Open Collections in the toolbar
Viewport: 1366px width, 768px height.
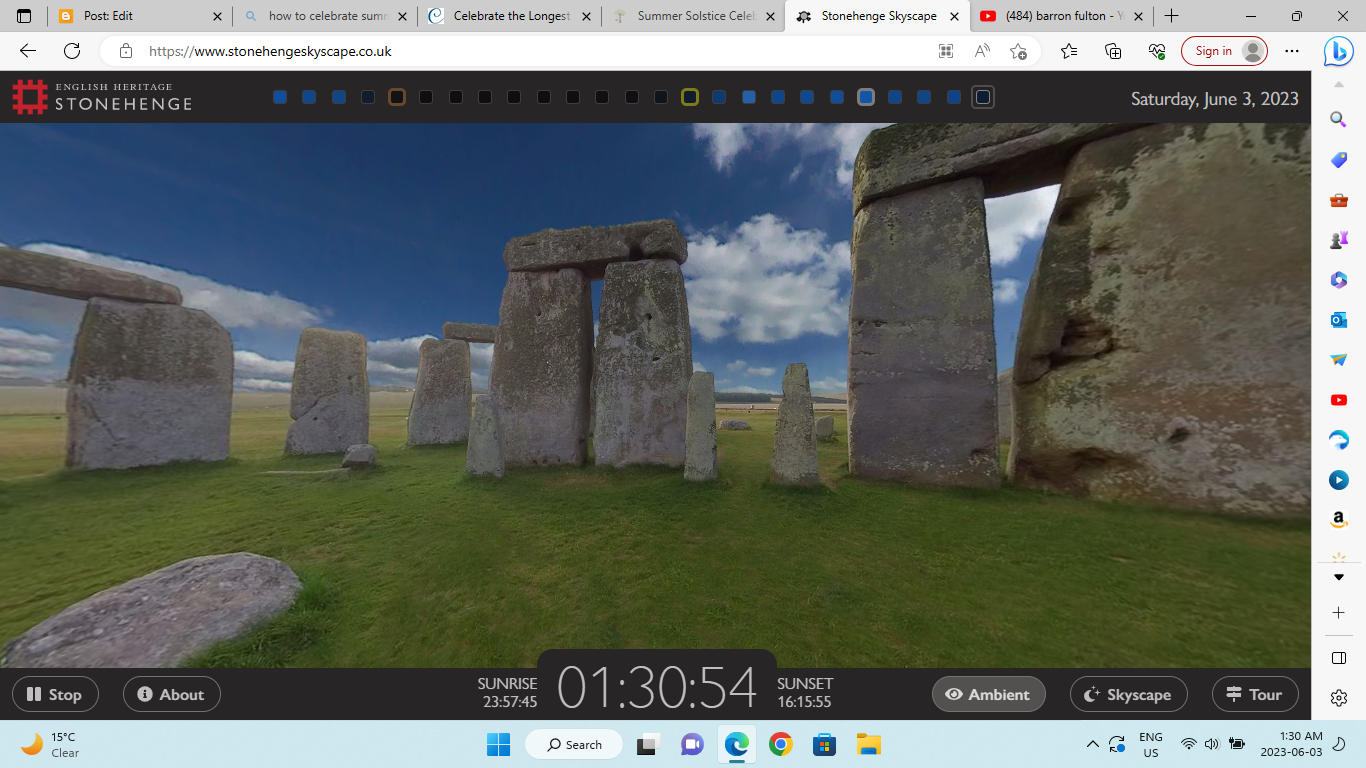[x=1113, y=51]
